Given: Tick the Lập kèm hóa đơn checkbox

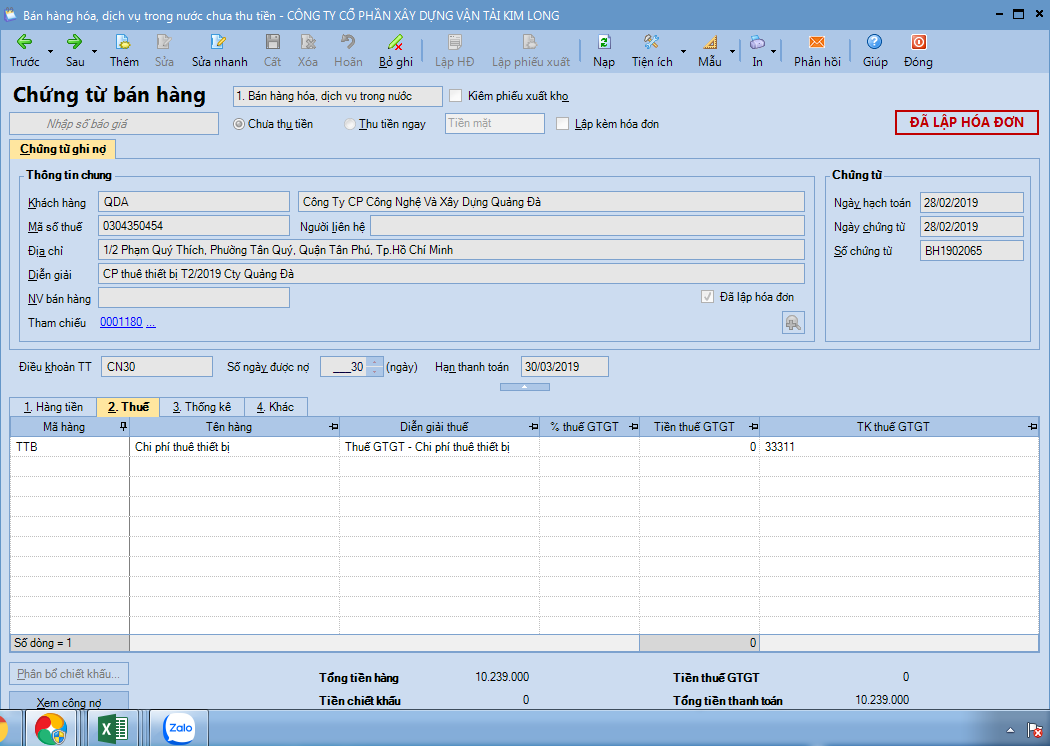Looking at the screenshot, I should pos(562,124).
